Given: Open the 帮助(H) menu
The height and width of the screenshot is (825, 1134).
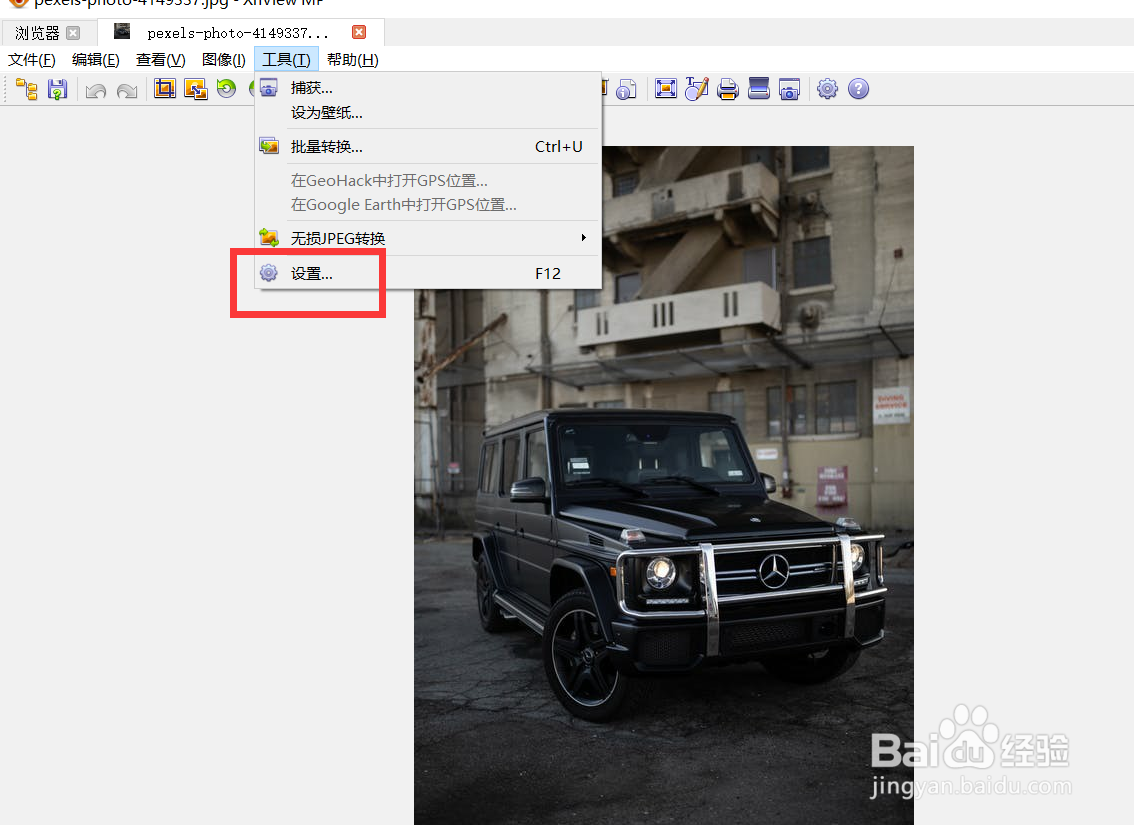Looking at the screenshot, I should 353,60.
